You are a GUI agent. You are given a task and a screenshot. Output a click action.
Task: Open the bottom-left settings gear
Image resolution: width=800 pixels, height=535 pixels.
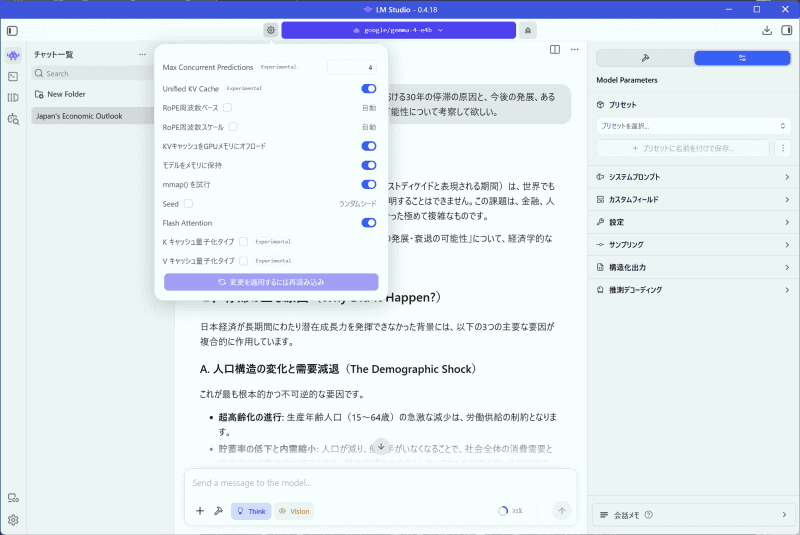13,520
